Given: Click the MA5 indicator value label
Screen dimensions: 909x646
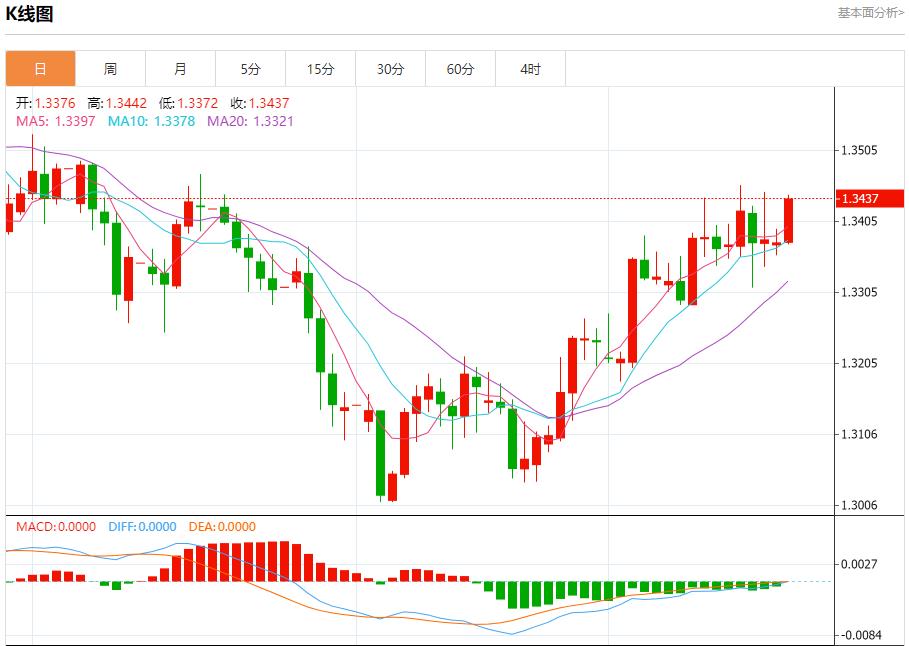Looking at the screenshot, I should [x=56, y=121].
